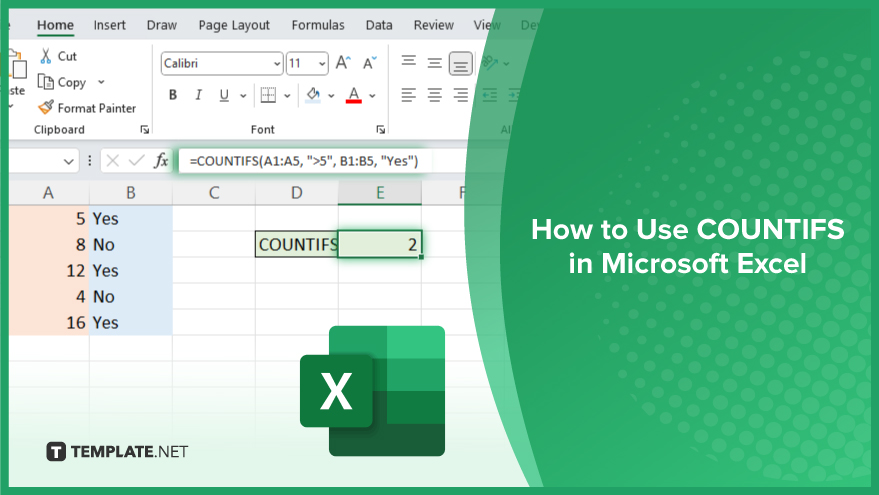Confirm formula entry with the checkmark
Viewport: 879px width, 495px height.
[x=136, y=161]
